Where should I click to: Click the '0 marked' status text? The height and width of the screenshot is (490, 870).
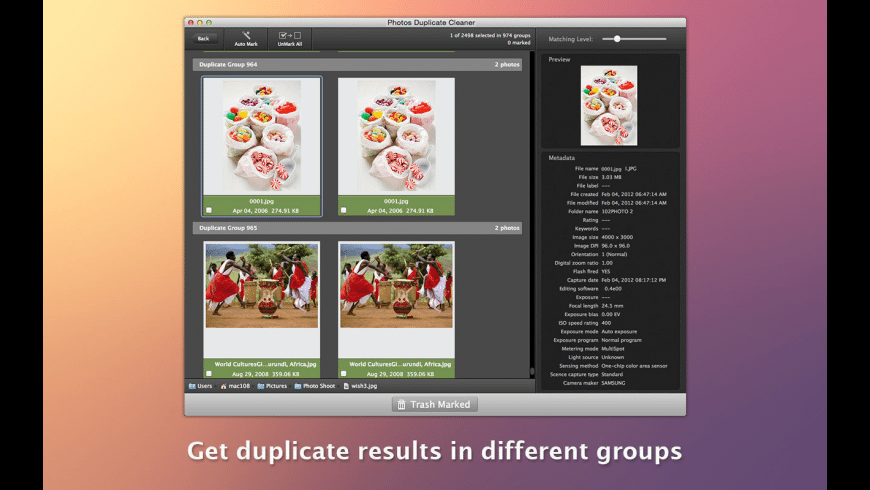tap(519, 43)
